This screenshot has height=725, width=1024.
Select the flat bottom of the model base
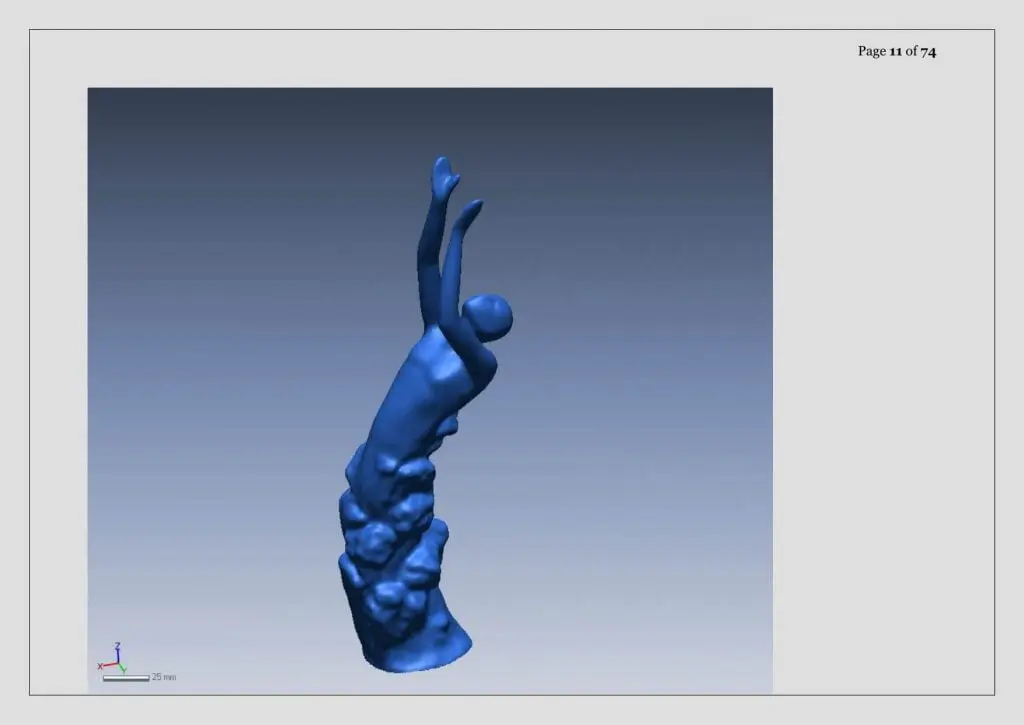[x=418, y=656]
